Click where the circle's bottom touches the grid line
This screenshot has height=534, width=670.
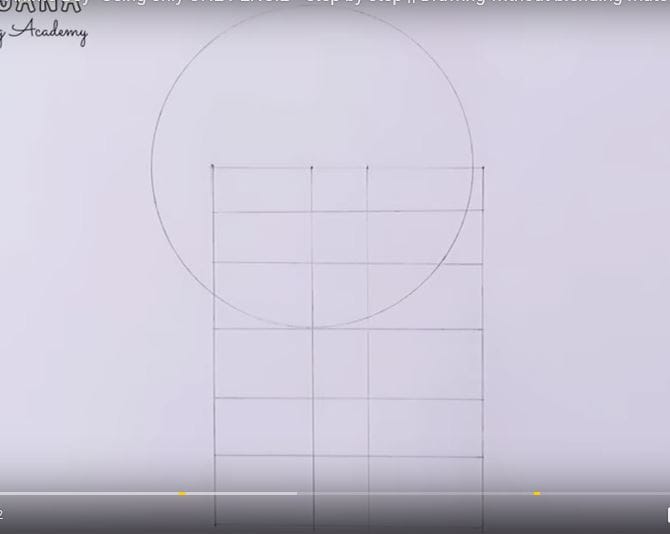[313, 327]
